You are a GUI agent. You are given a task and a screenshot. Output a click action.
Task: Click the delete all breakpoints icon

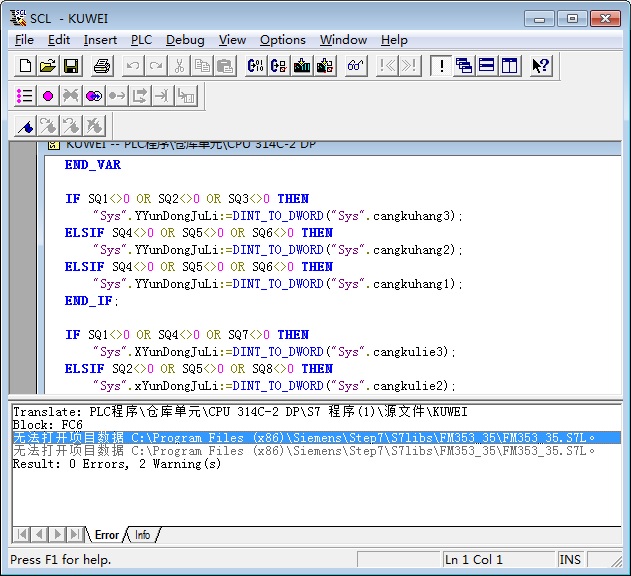pyautogui.click(x=71, y=96)
